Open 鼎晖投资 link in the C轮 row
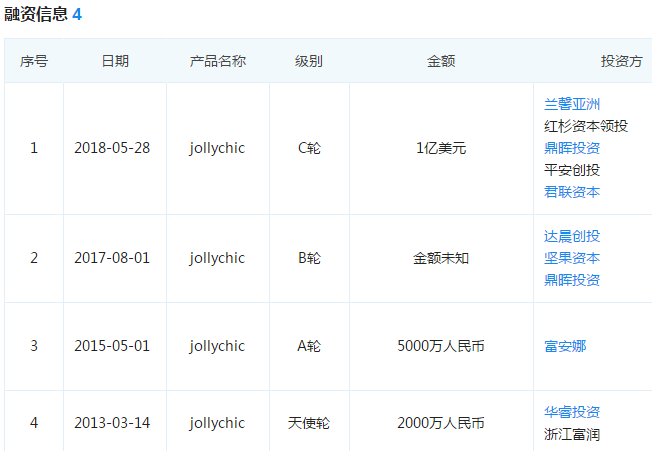652x451 pixels. pos(572,148)
